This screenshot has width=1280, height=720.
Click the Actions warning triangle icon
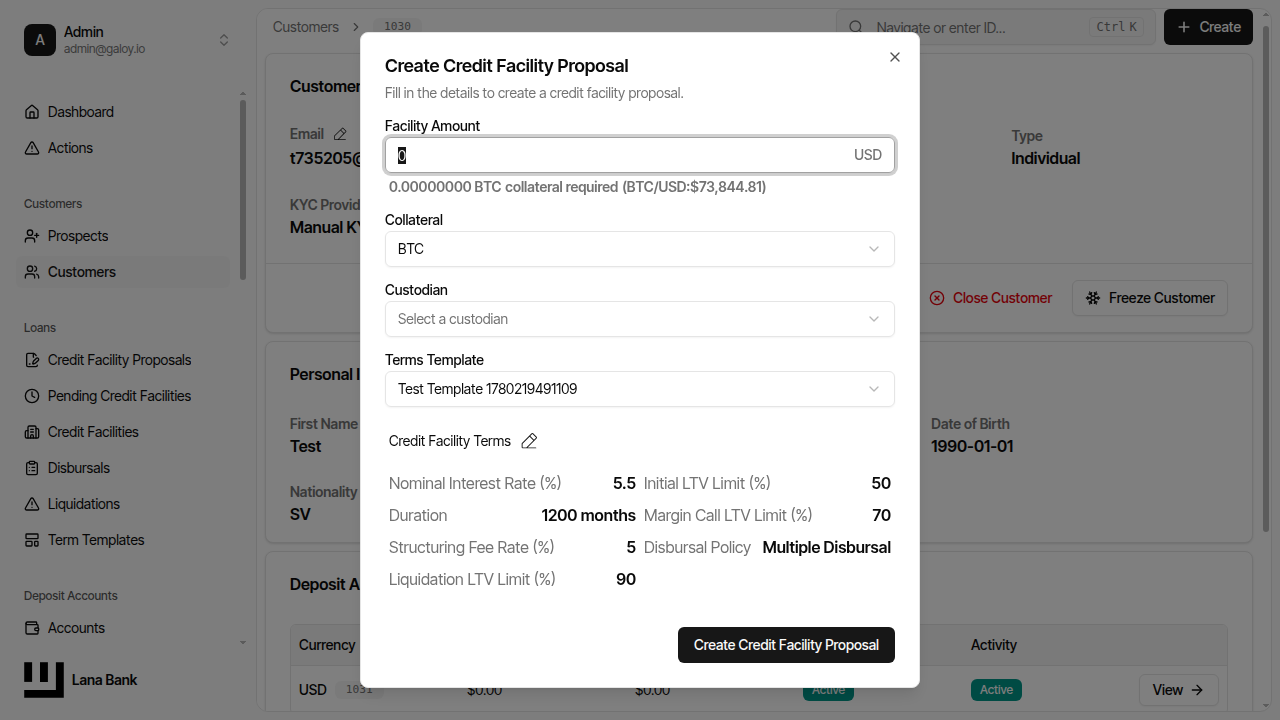point(32,148)
